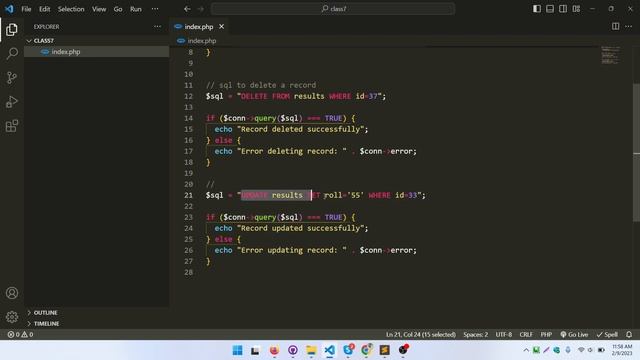
Task: Open Customize Layout icon
Action: coord(576,9)
